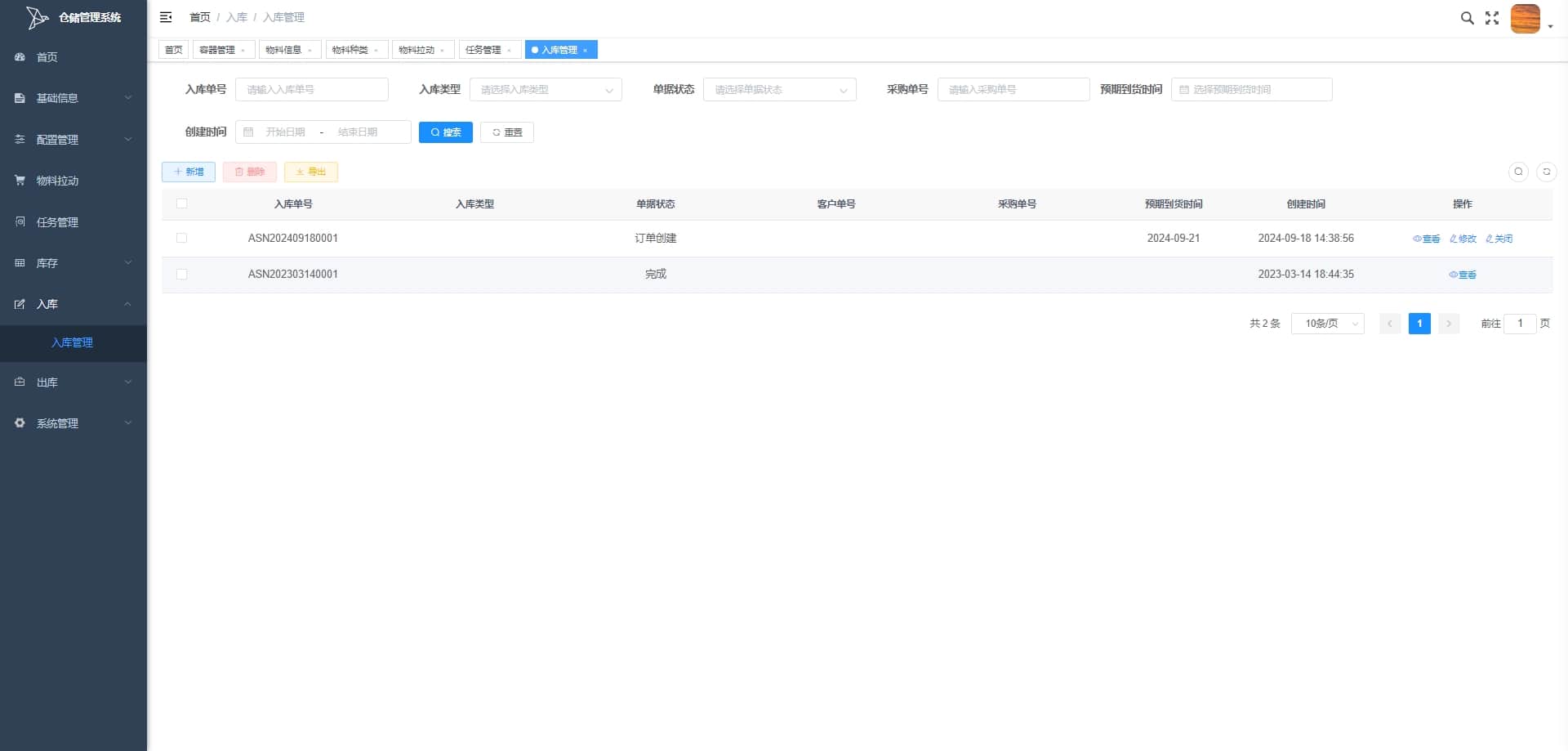
Task: Open the 入库类型 dropdown
Action: 546,90
